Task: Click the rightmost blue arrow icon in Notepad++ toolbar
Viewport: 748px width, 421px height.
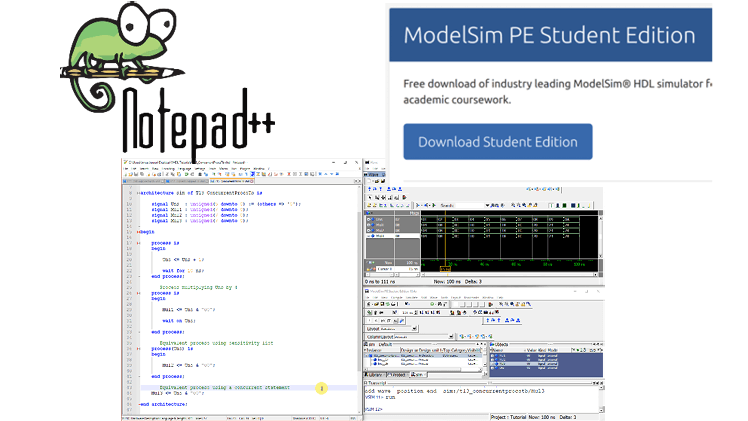Action: point(337,174)
